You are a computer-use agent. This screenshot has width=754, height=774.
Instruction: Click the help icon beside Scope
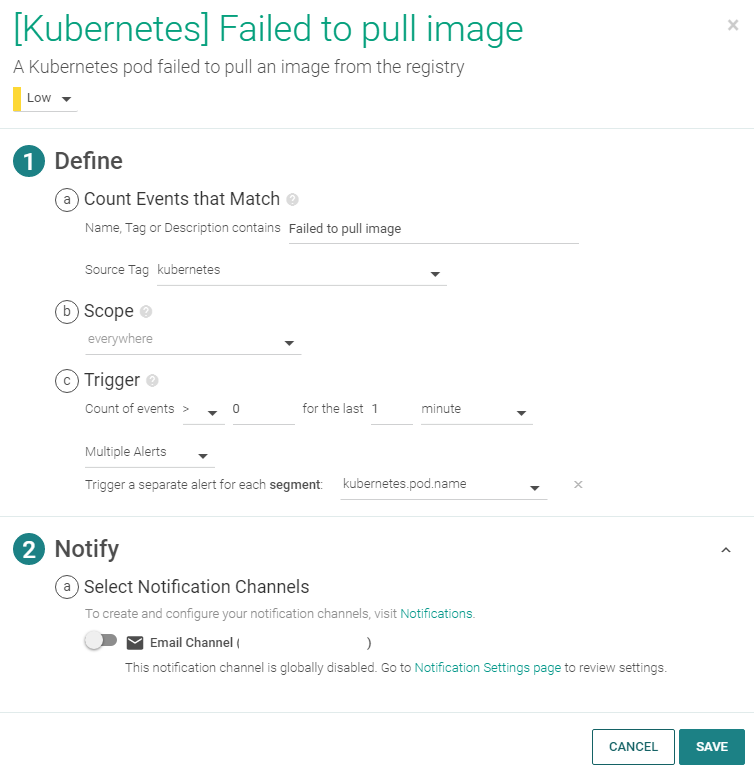147,311
